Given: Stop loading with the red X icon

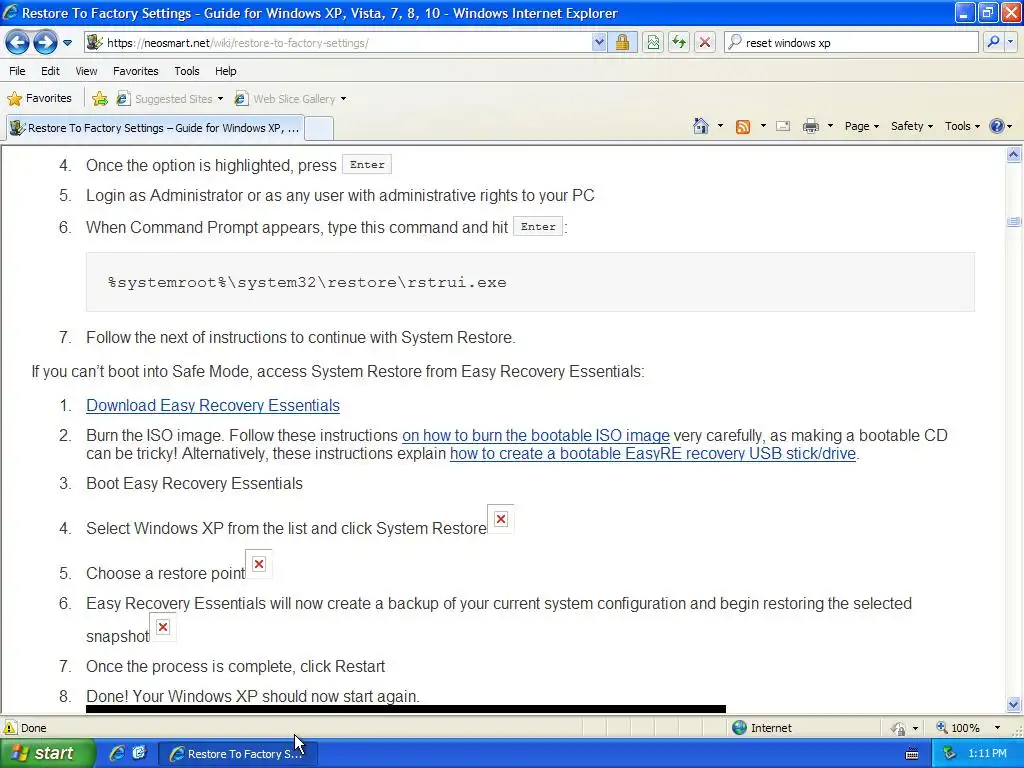Looking at the screenshot, I should tap(705, 43).
